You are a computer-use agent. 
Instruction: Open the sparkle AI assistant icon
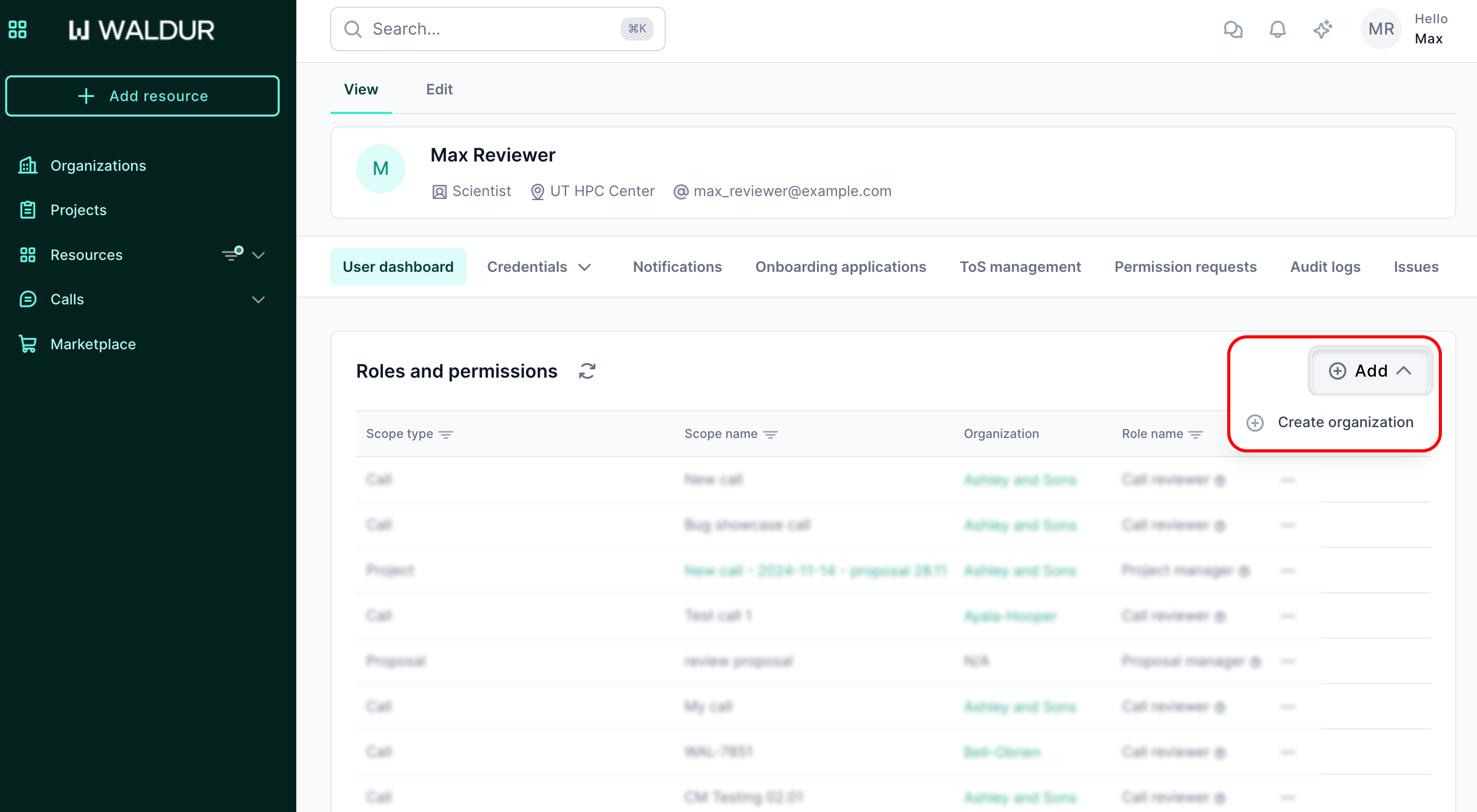1323,29
